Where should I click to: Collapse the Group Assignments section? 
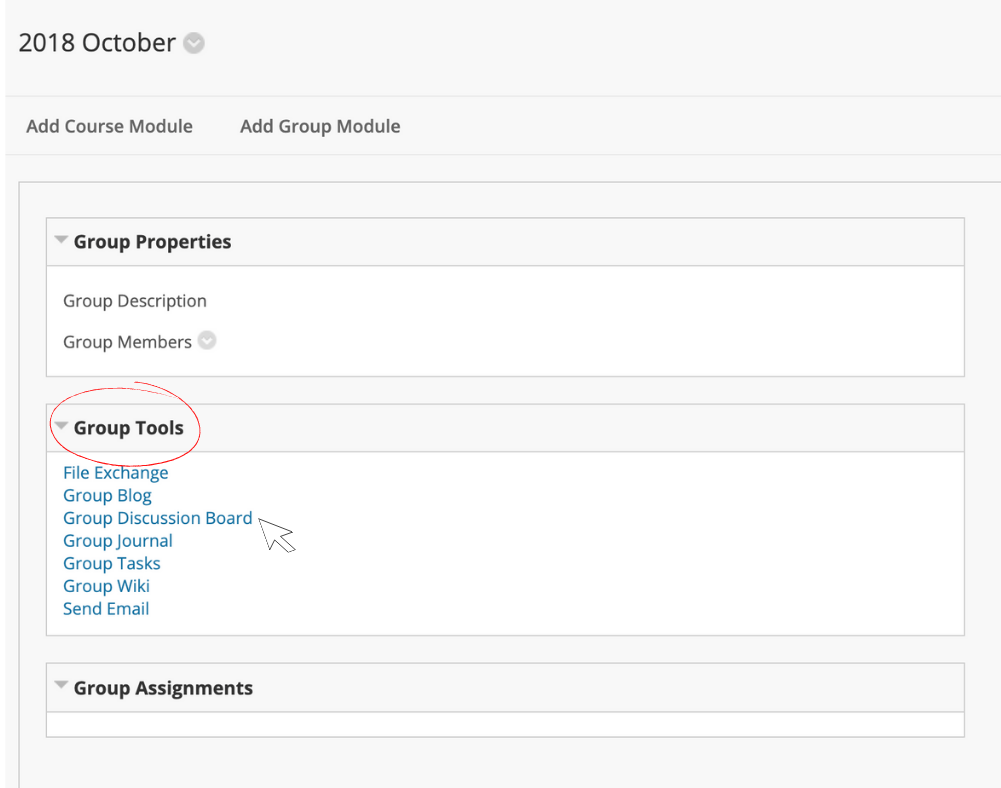[61, 685]
